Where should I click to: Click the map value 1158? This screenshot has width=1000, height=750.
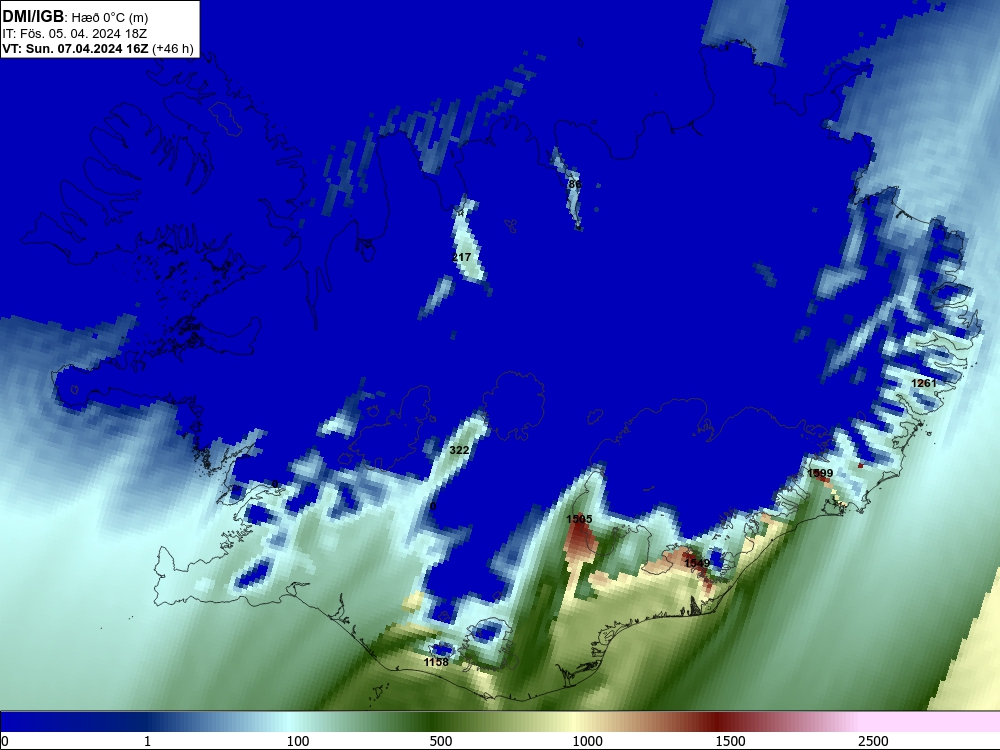436,662
